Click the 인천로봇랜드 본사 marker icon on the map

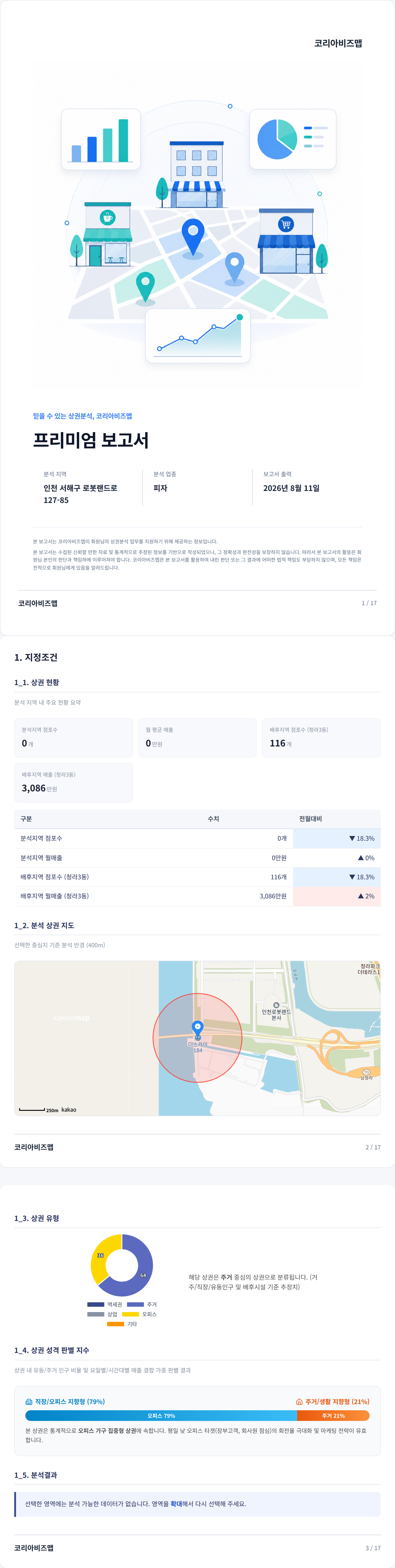click(x=276, y=1005)
